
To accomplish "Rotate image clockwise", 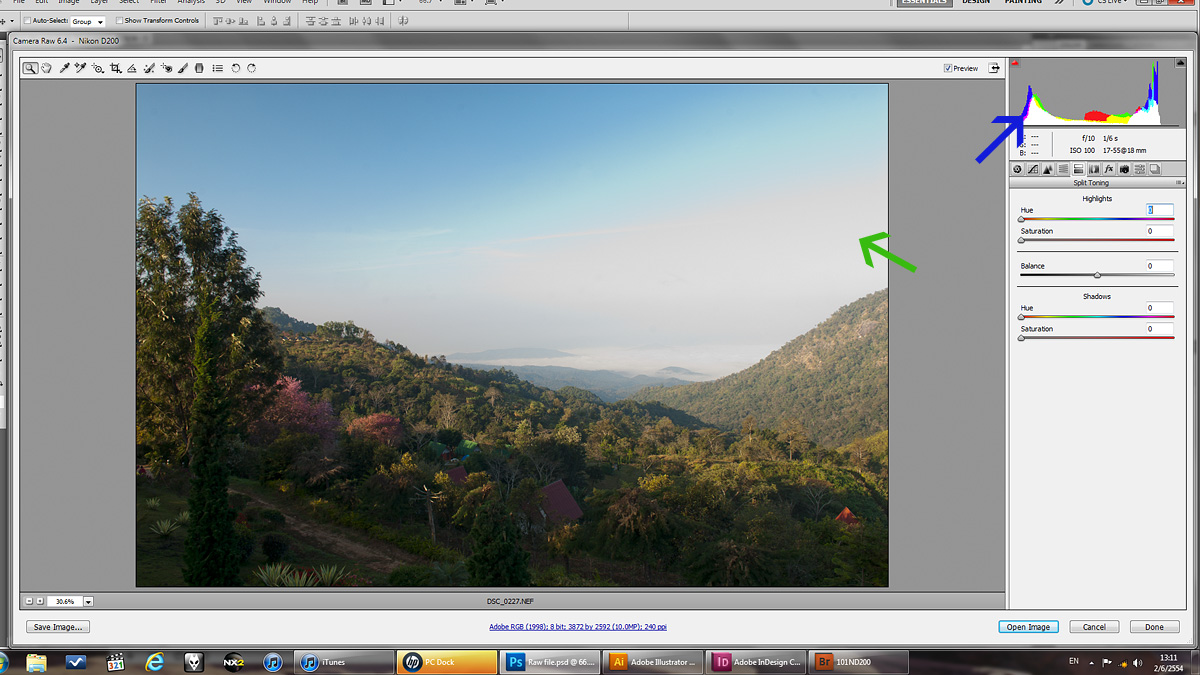I will coord(251,68).
